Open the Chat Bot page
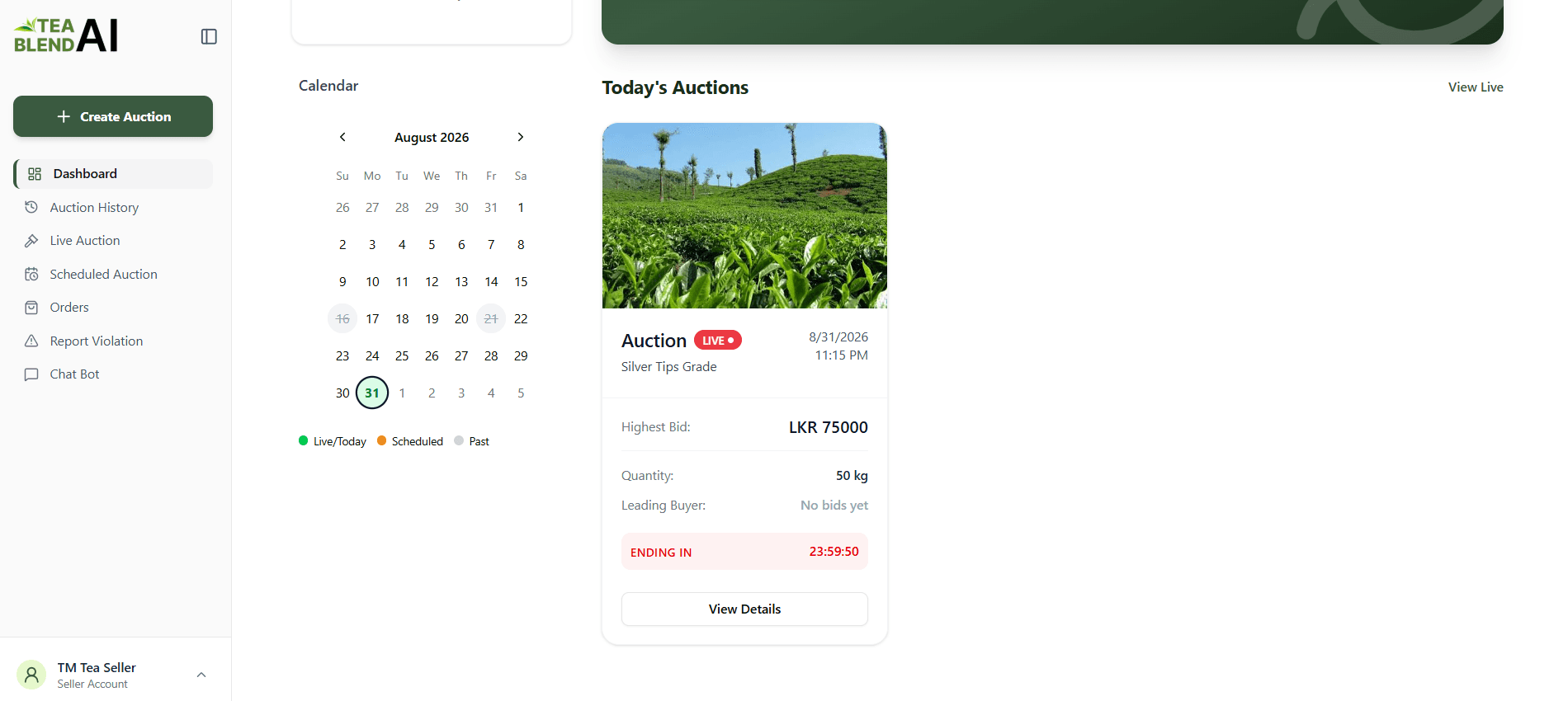 [113, 374]
